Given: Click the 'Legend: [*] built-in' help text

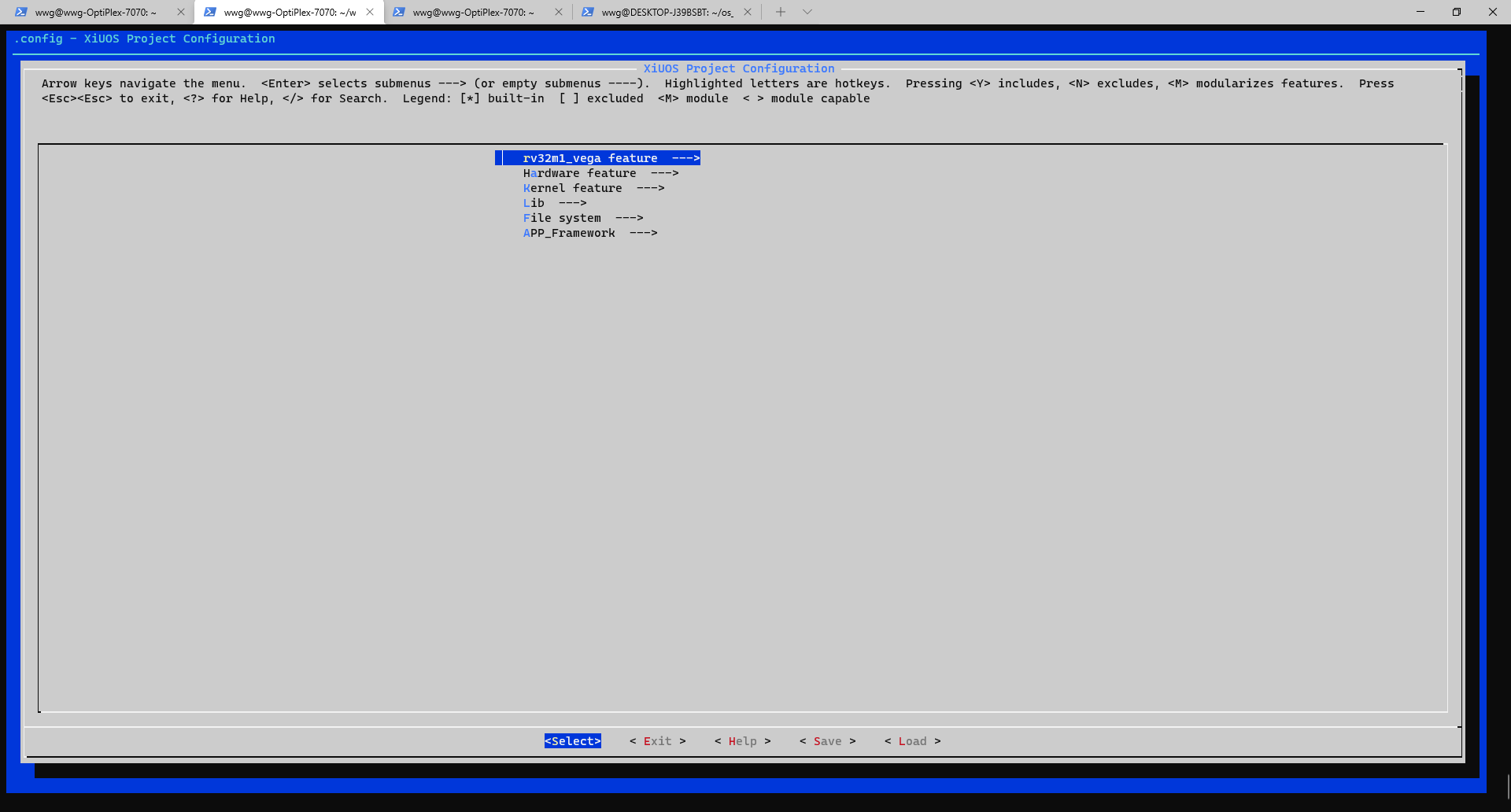Looking at the screenshot, I should (474, 98).
